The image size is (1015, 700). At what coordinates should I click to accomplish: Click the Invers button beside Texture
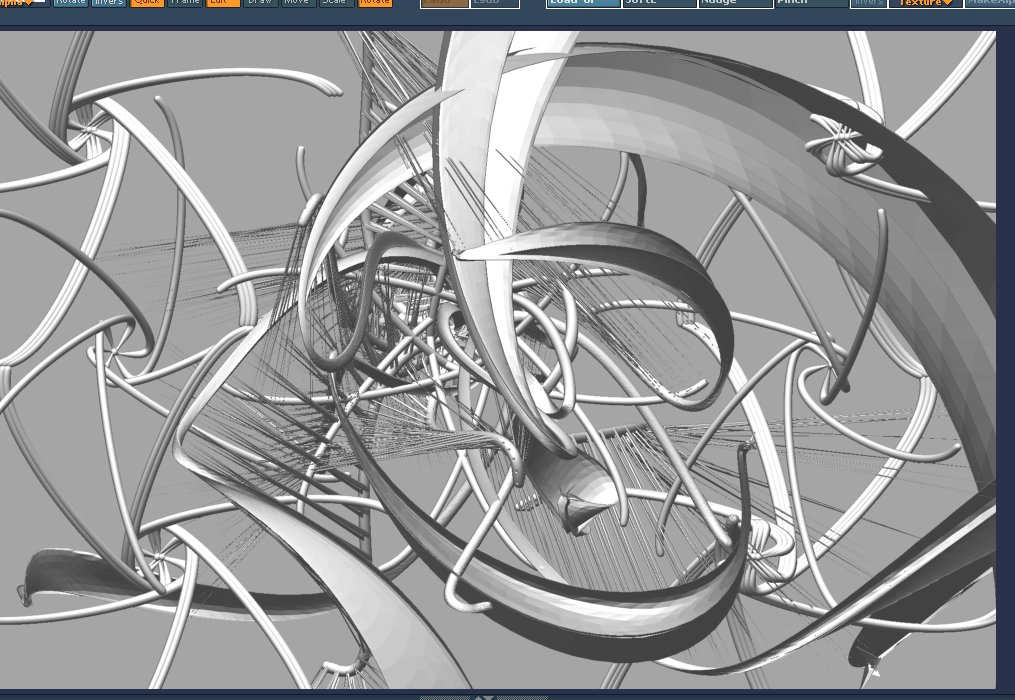coord(869,3)
